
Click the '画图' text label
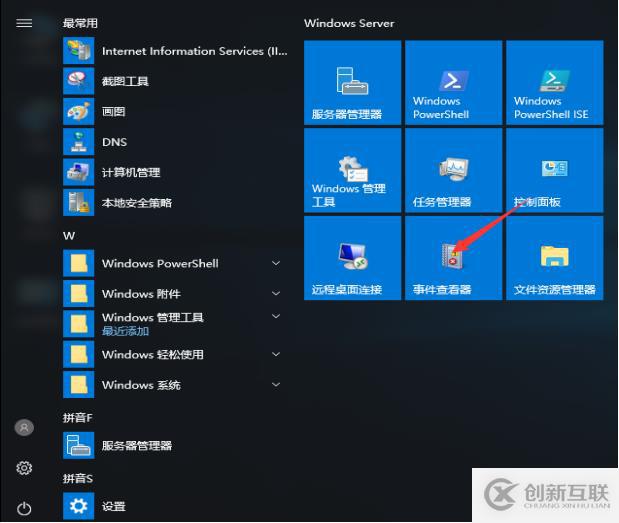113,112
